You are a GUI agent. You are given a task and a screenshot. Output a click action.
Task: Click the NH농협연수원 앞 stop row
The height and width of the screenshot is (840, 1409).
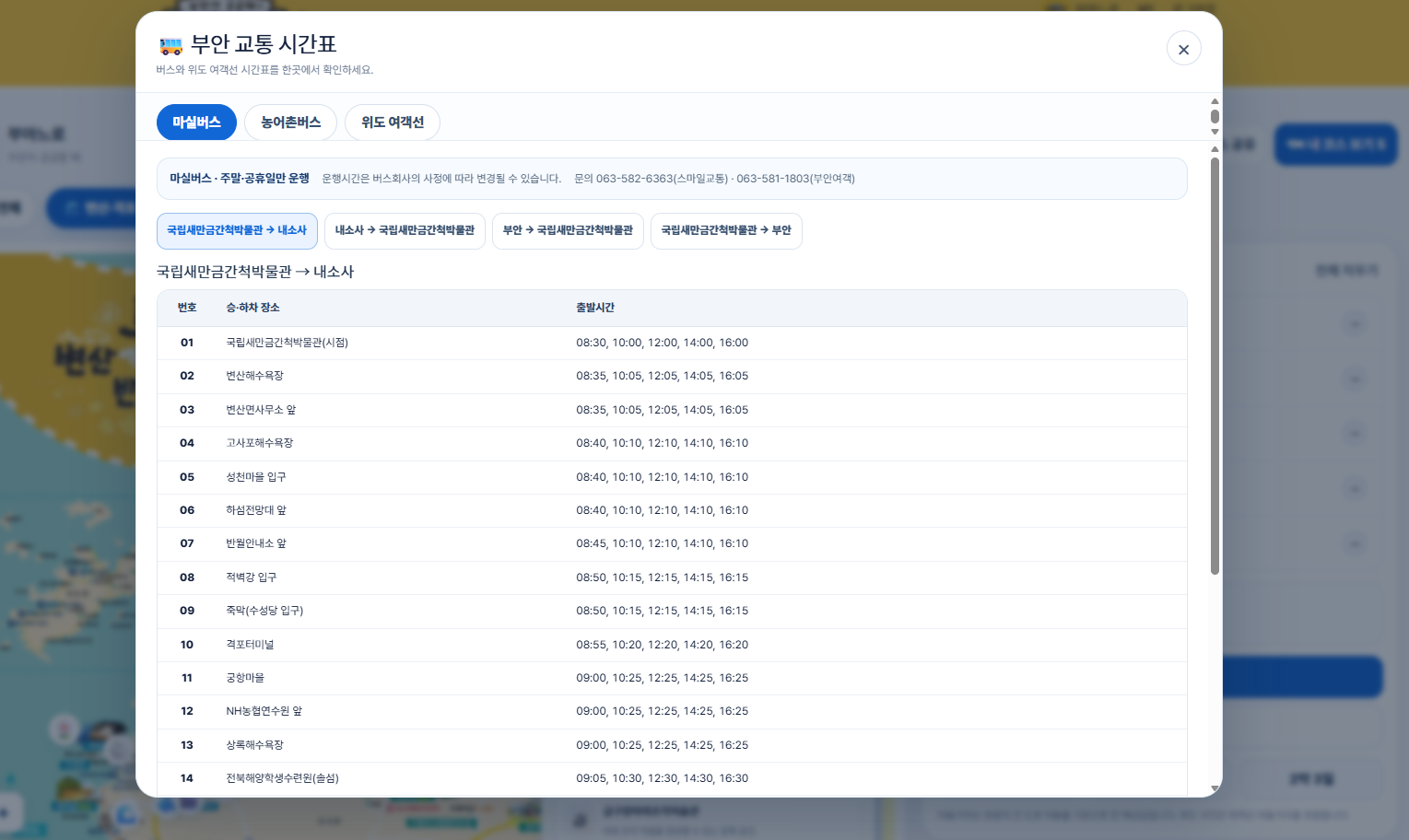click(672, 711)
